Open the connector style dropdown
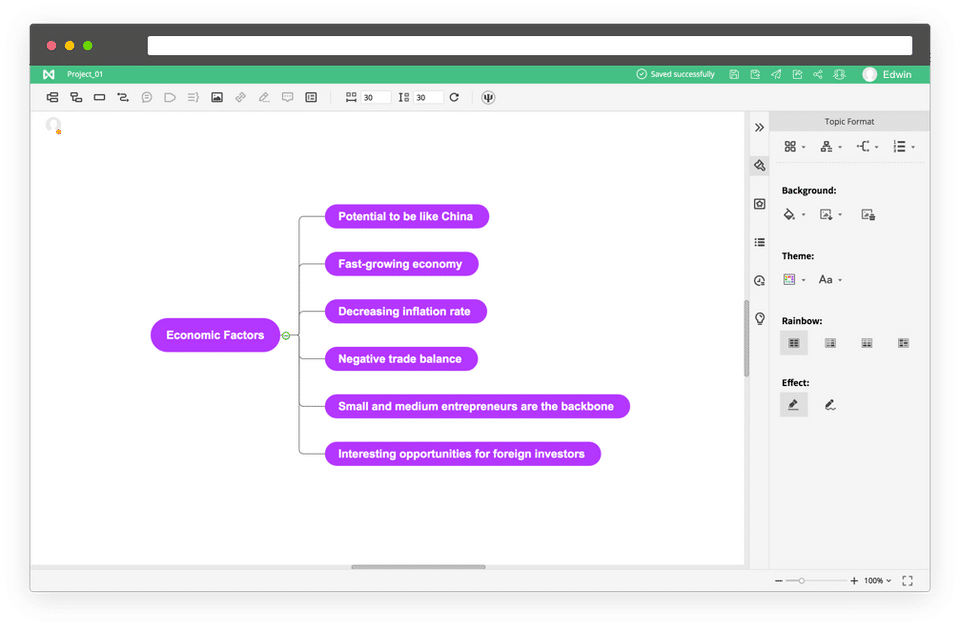This screenshot has width=960, height=627. 868,146
